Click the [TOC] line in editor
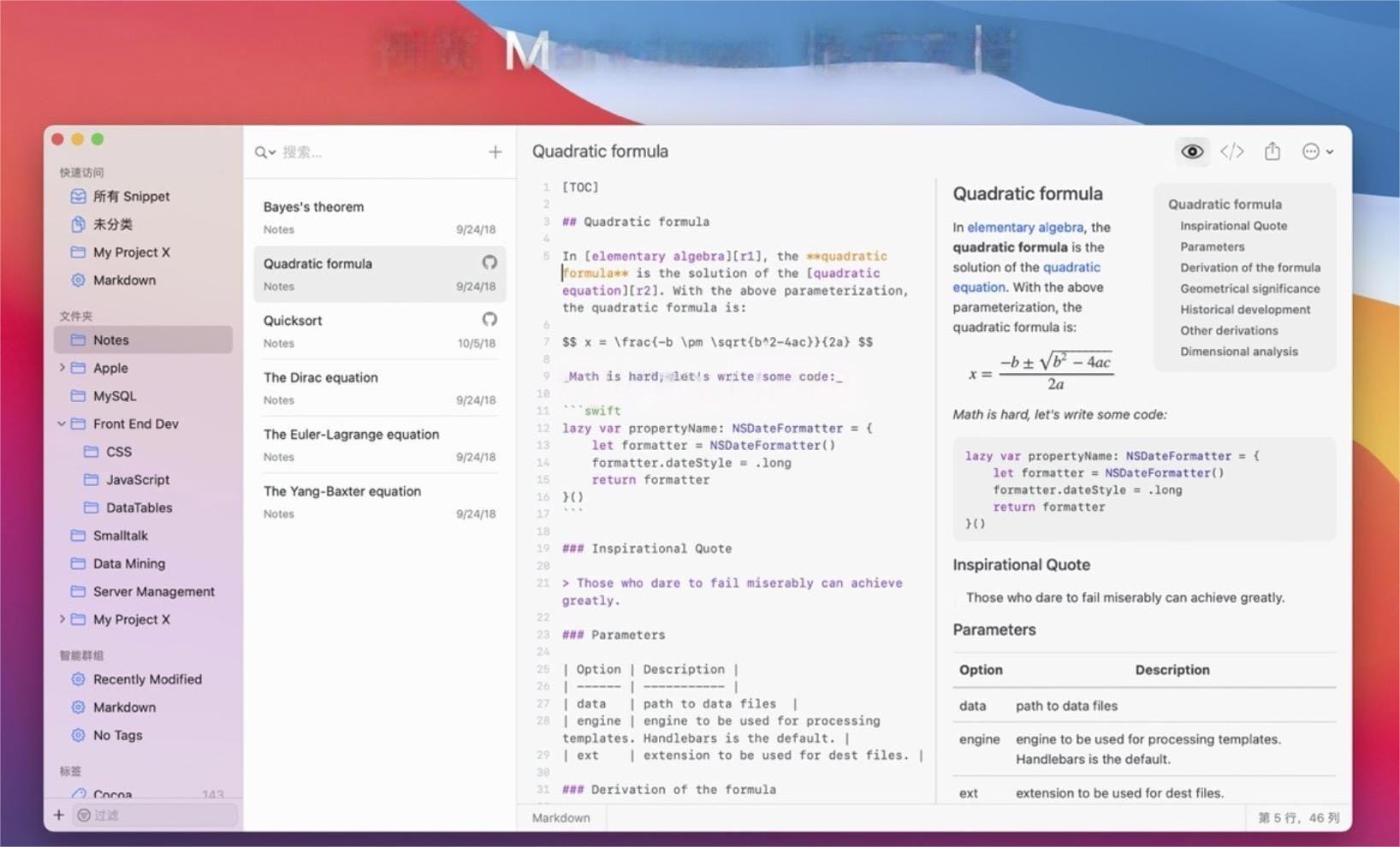The height and width of the screenshot is (847, 1400). pos(580,187)
